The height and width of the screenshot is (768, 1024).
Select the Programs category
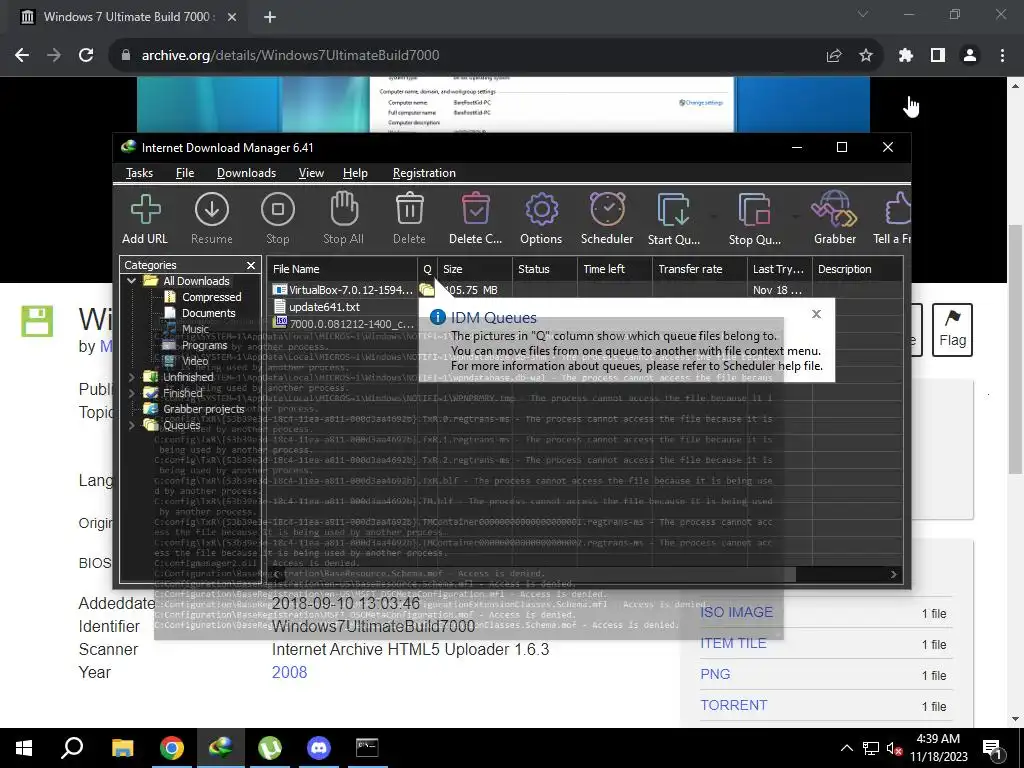tap(196, 345)
